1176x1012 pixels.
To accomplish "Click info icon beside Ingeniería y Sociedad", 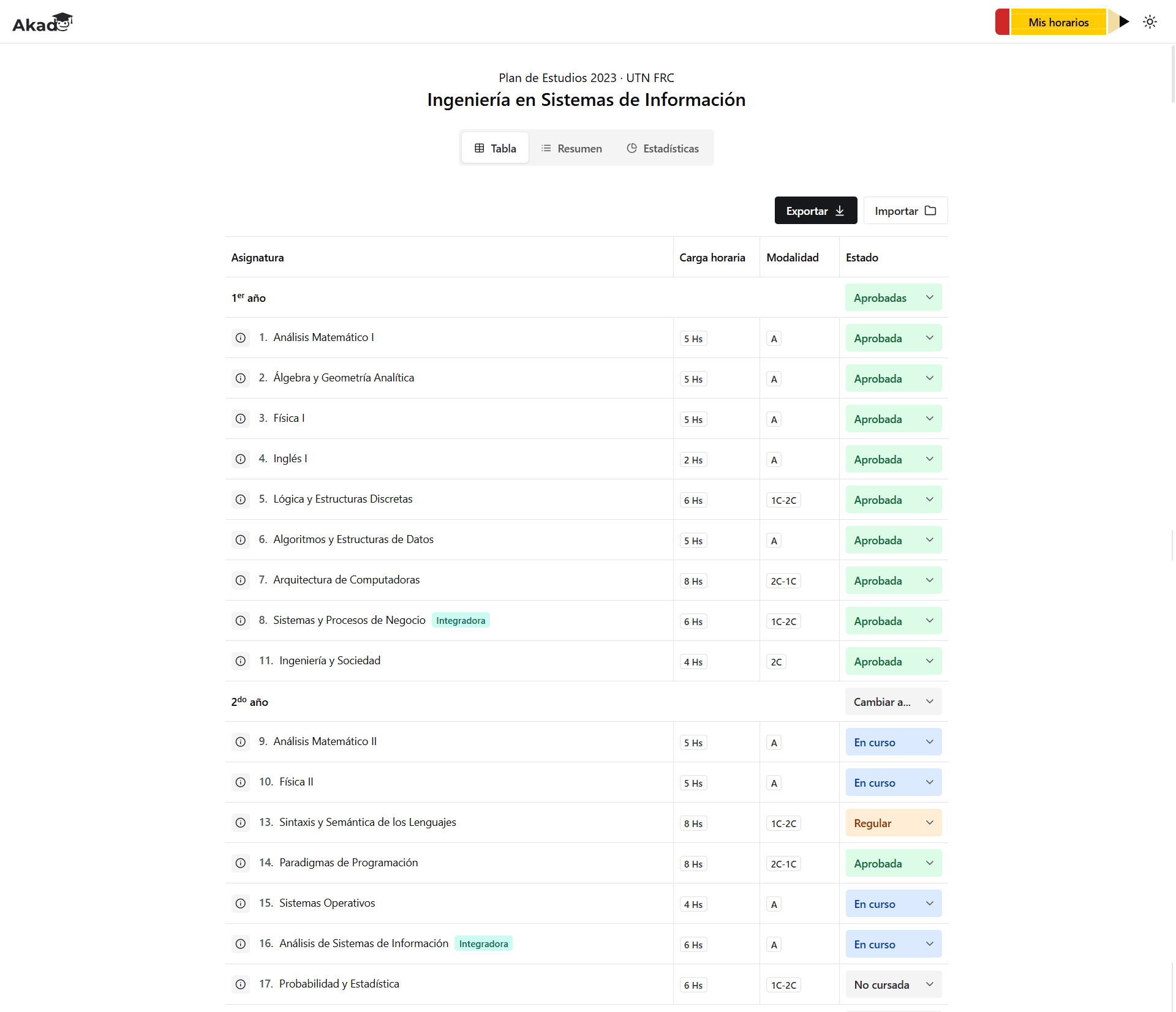I will (x=241, y=661).
